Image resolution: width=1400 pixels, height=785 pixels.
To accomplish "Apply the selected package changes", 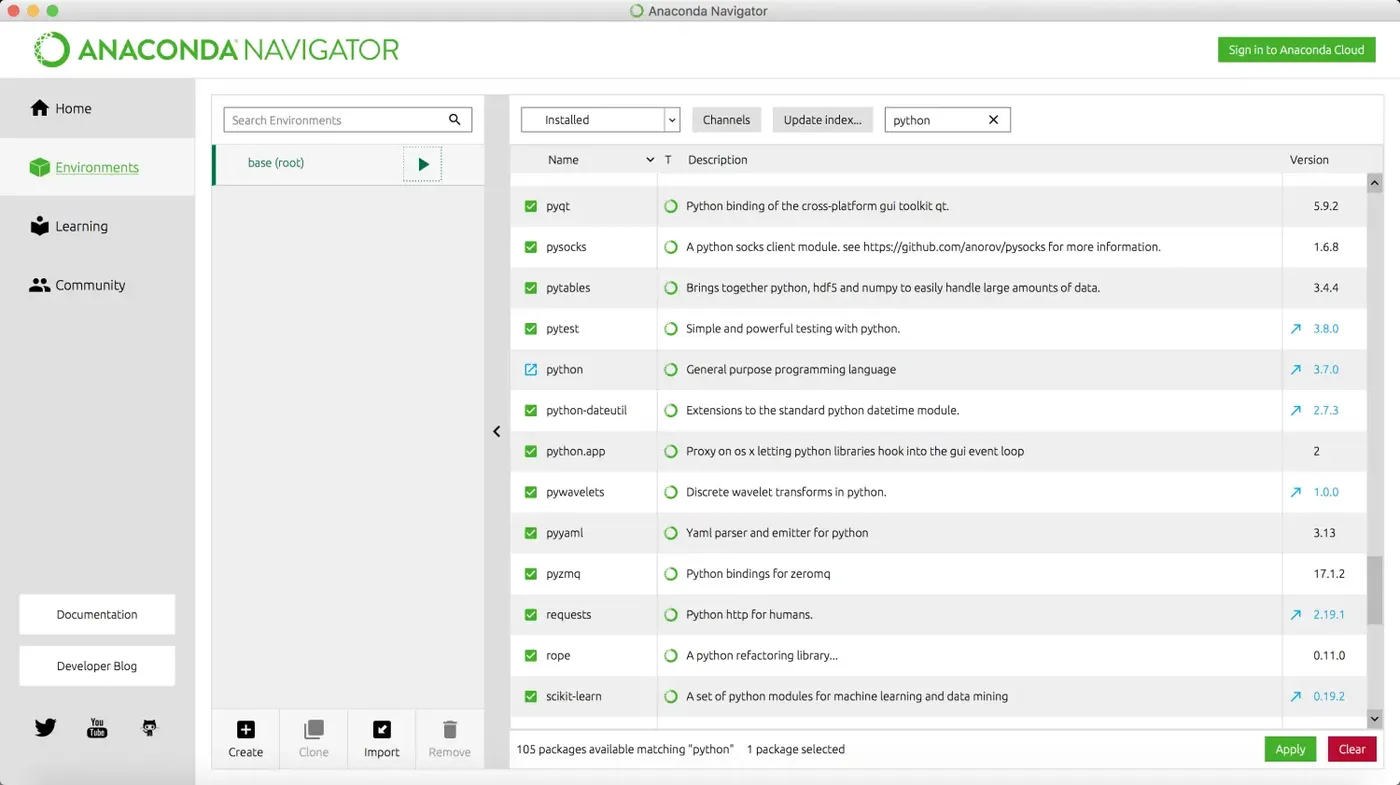I will pyautogui.click(x=1290, y=749).
